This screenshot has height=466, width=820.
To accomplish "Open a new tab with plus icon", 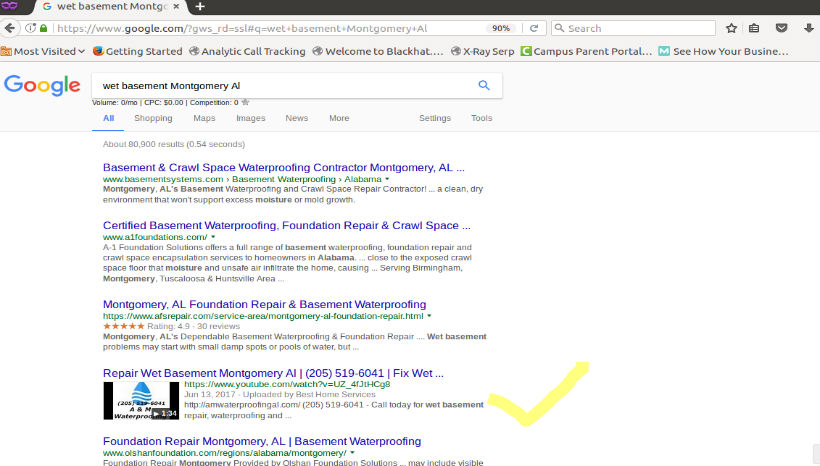I will coord(200,7).
